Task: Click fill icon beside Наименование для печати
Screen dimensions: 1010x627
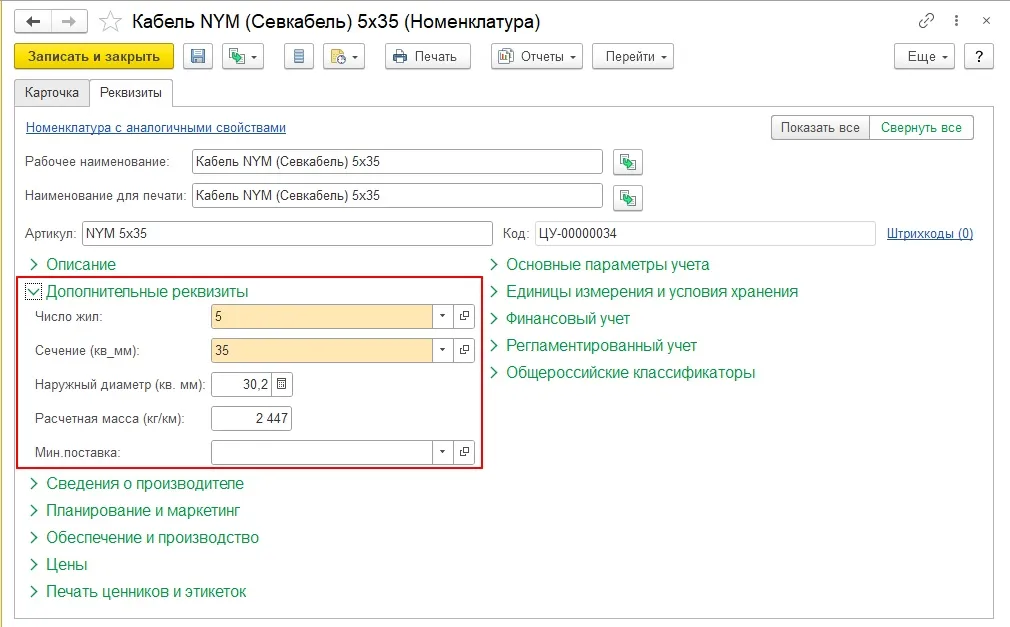Action: pyautogui.click(x=627, y=197)
